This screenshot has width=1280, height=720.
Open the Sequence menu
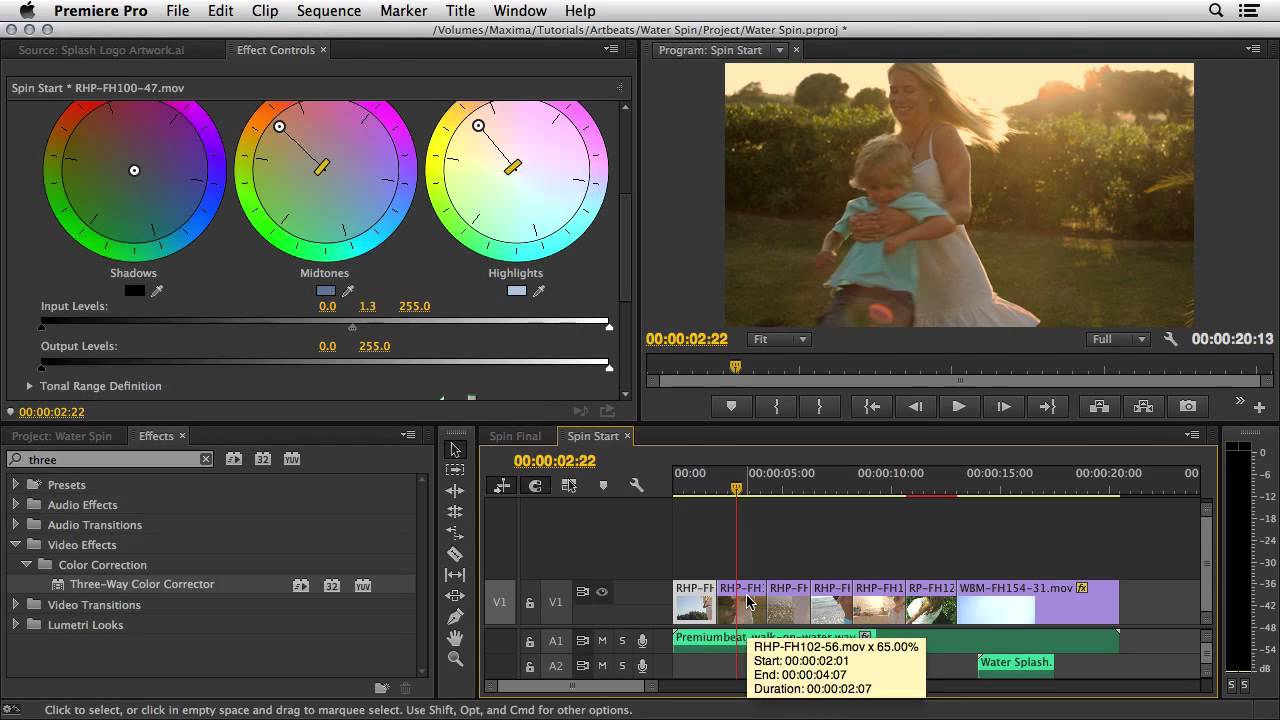328,11
